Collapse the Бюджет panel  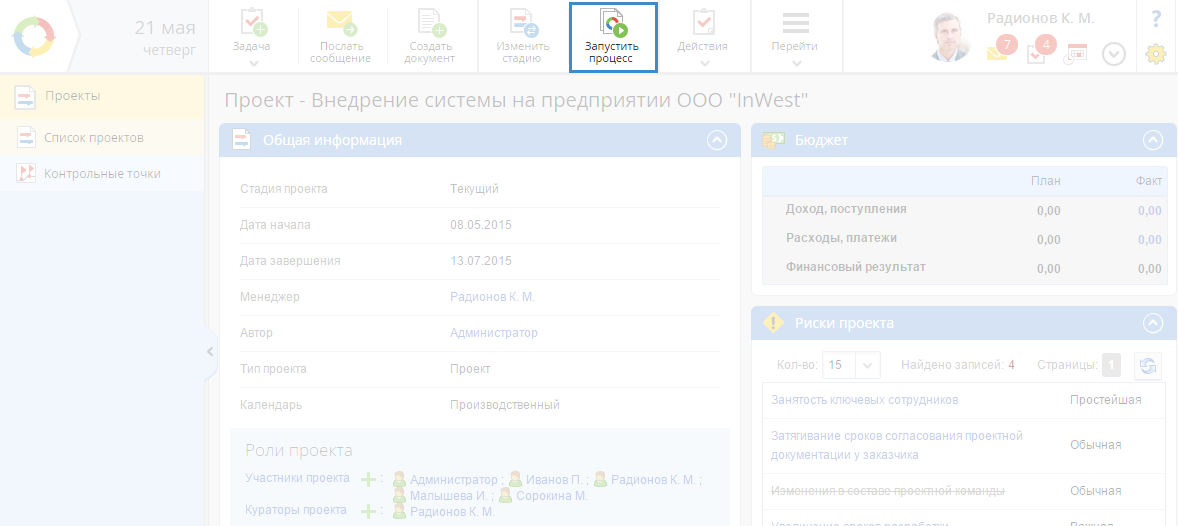1153,141
